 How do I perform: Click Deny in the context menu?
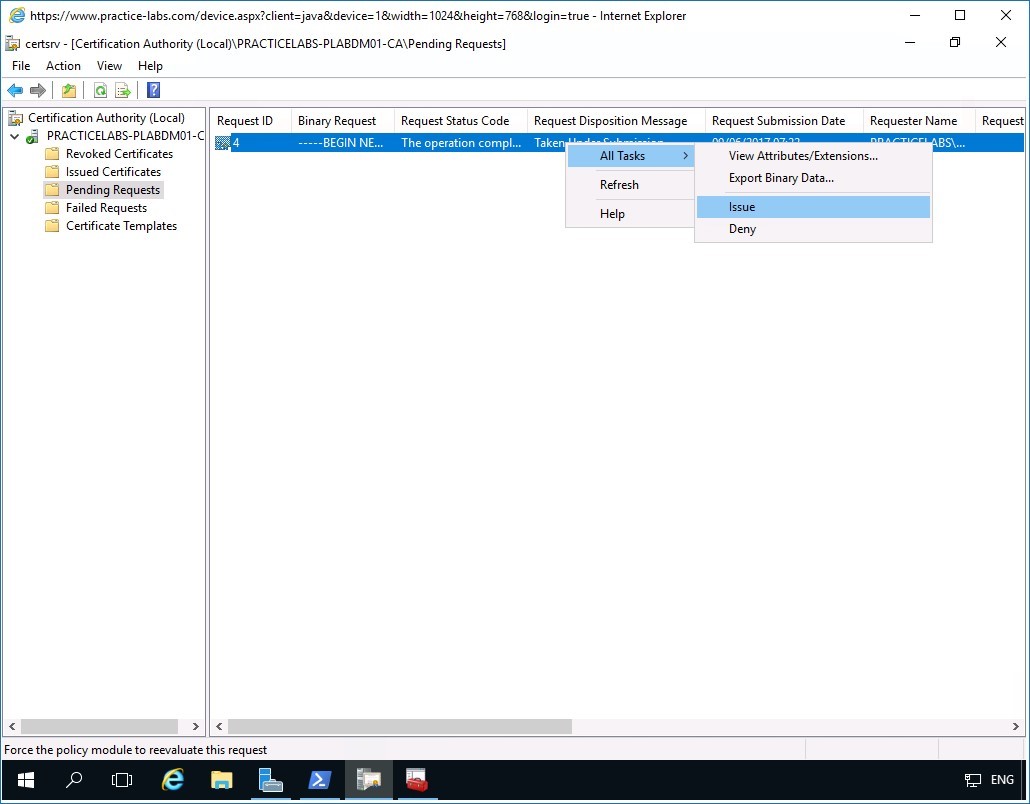pyautogui.click(x=742, y=229)
